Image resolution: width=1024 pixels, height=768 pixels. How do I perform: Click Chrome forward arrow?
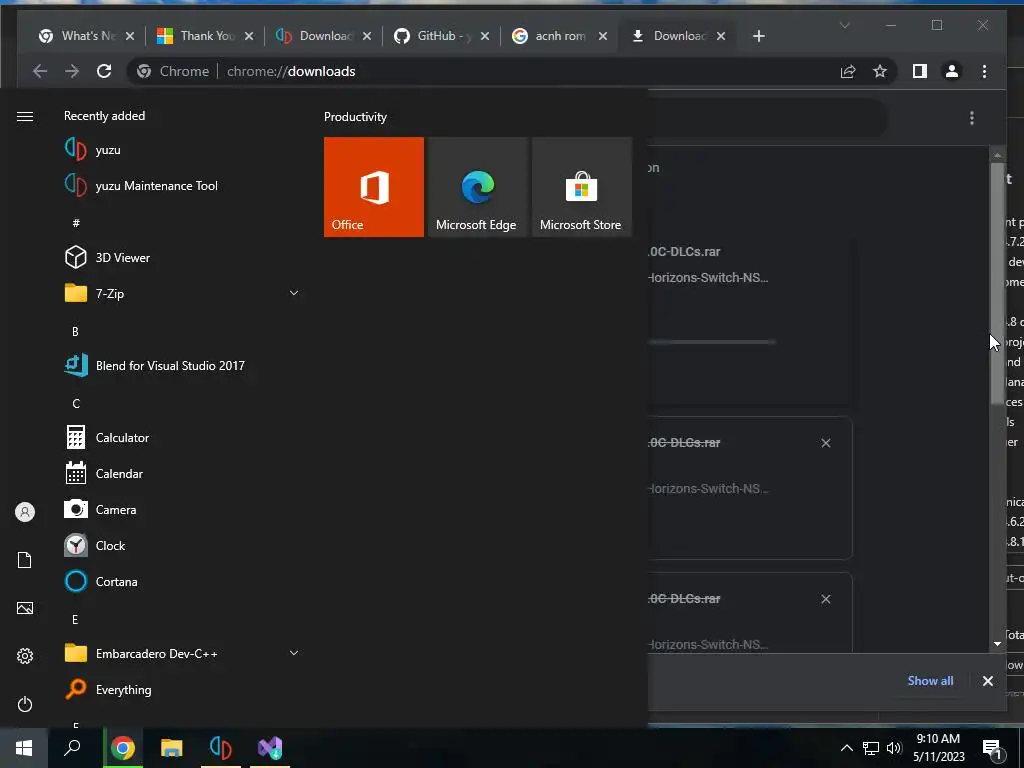pos(72,71)
